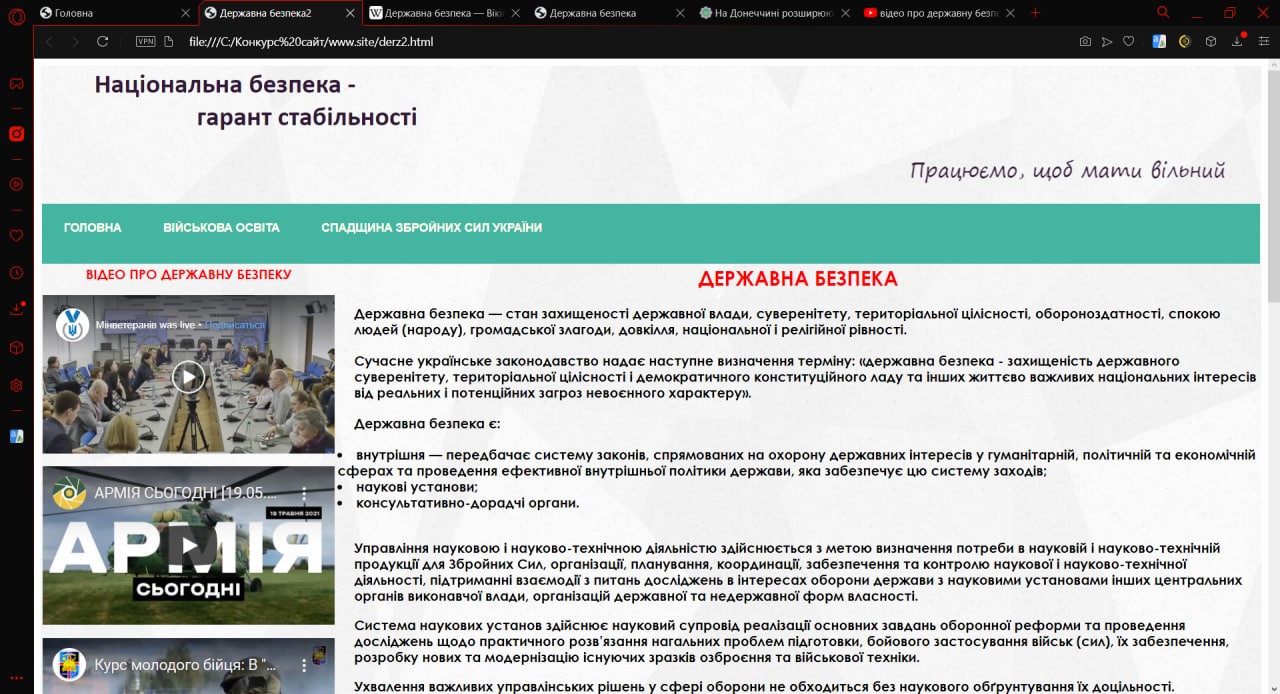Open Instagram panel in sidebar
This screenshot has height=694, width=1280.
16,134
